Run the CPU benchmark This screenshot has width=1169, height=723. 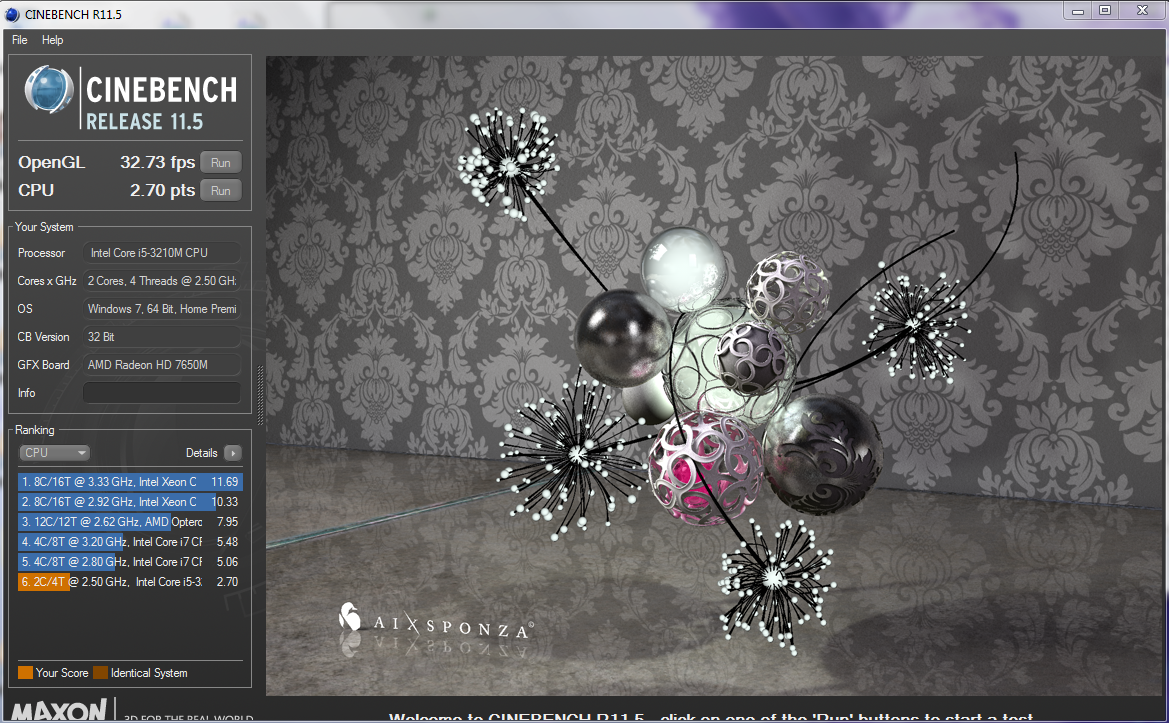coord(221,191)
